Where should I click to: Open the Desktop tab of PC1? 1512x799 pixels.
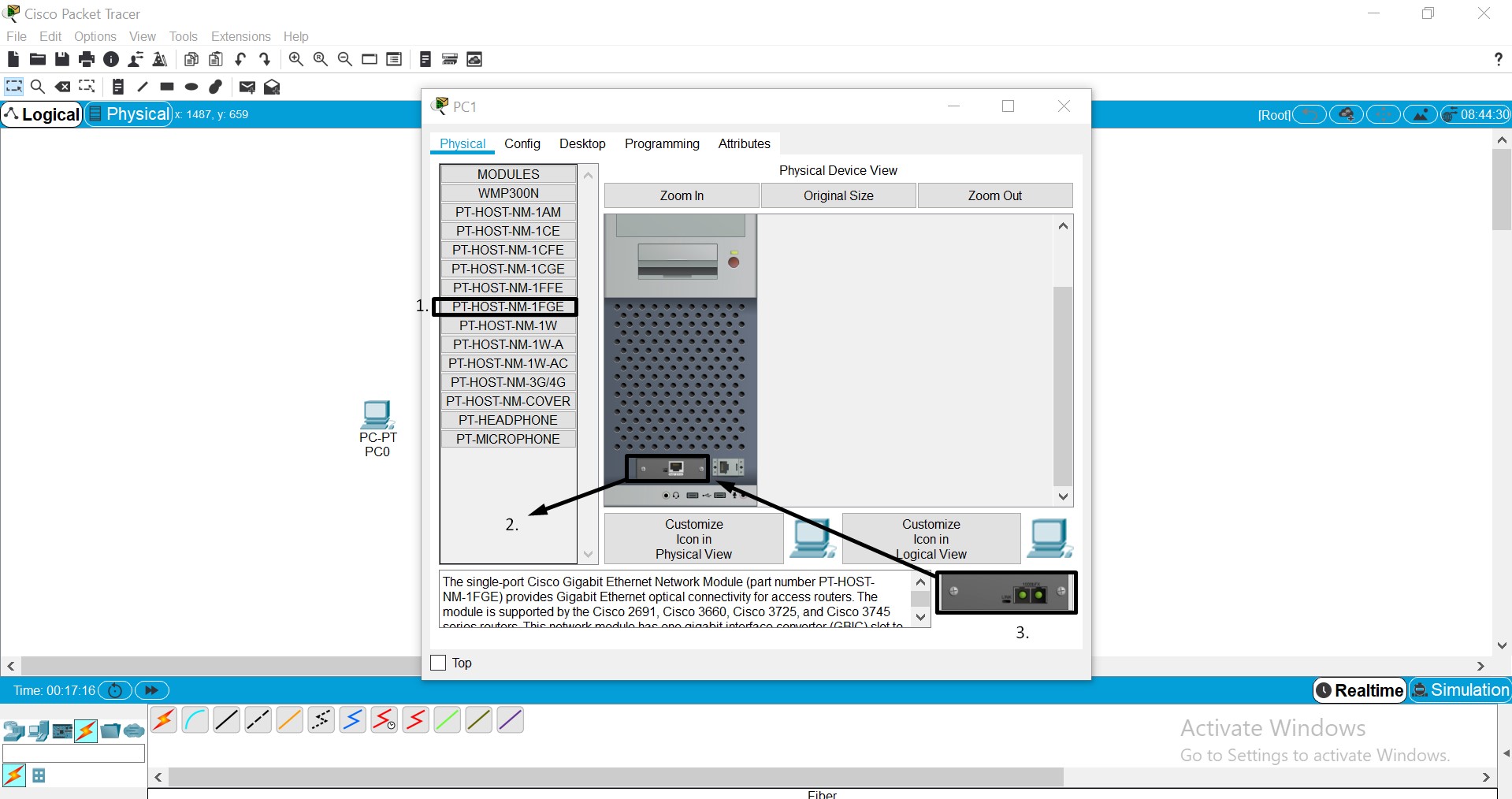click(x=581, y=143)
